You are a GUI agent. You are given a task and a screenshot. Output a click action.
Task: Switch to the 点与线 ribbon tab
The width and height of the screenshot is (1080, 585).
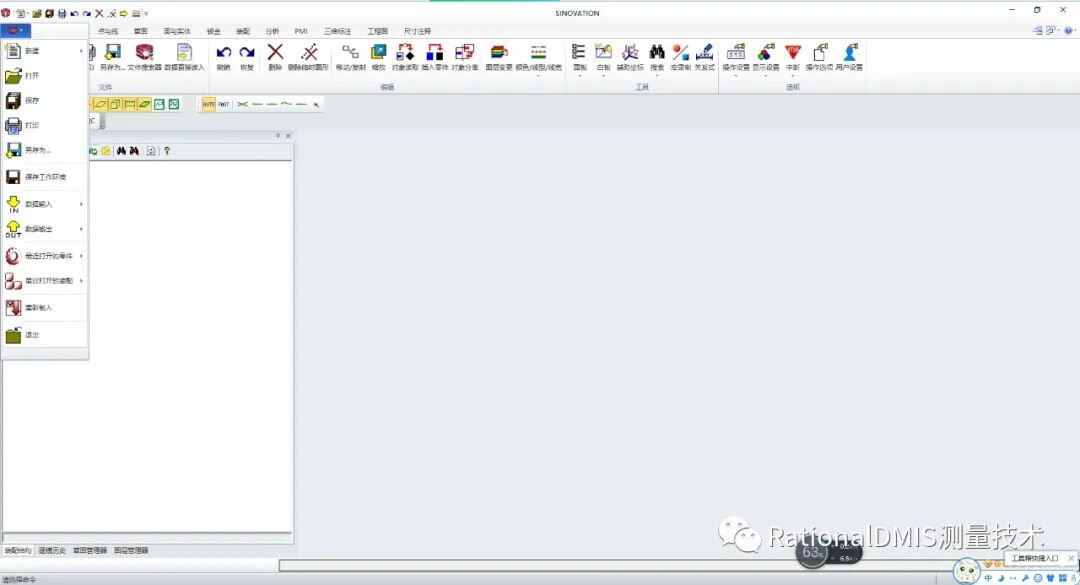click(x=107, y=31)
